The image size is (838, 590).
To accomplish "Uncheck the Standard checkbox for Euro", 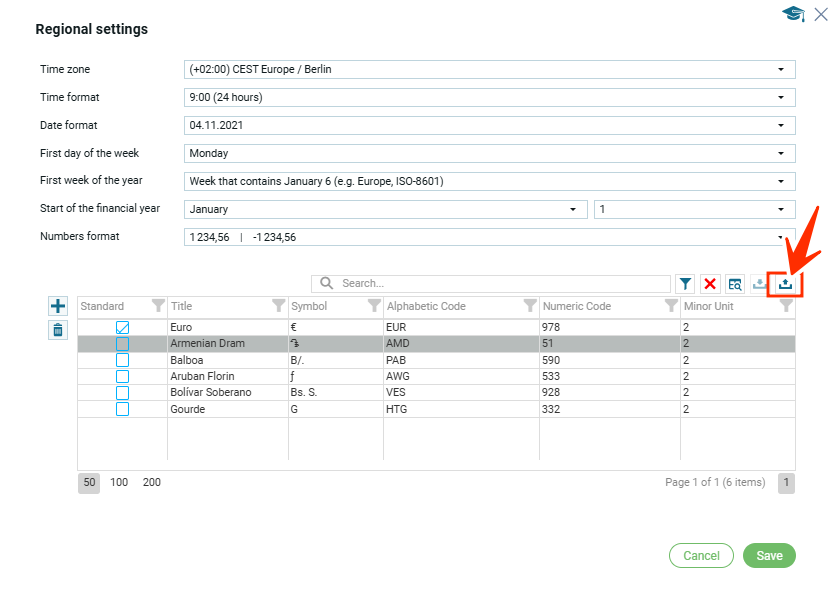I will [x=122, y=327].
